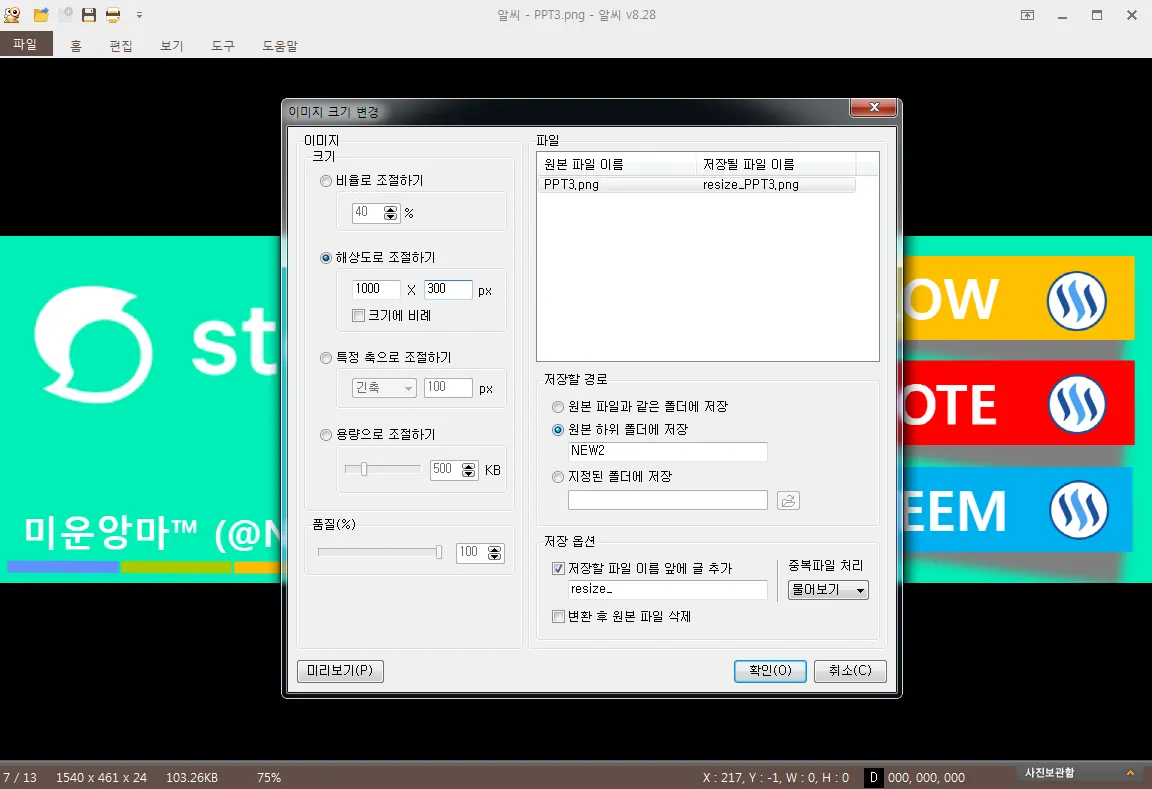Select 원본 파일과 같은 폴더에 저장 option
Viewport: 1152px width, 789px height.
[x=559, y=407]
